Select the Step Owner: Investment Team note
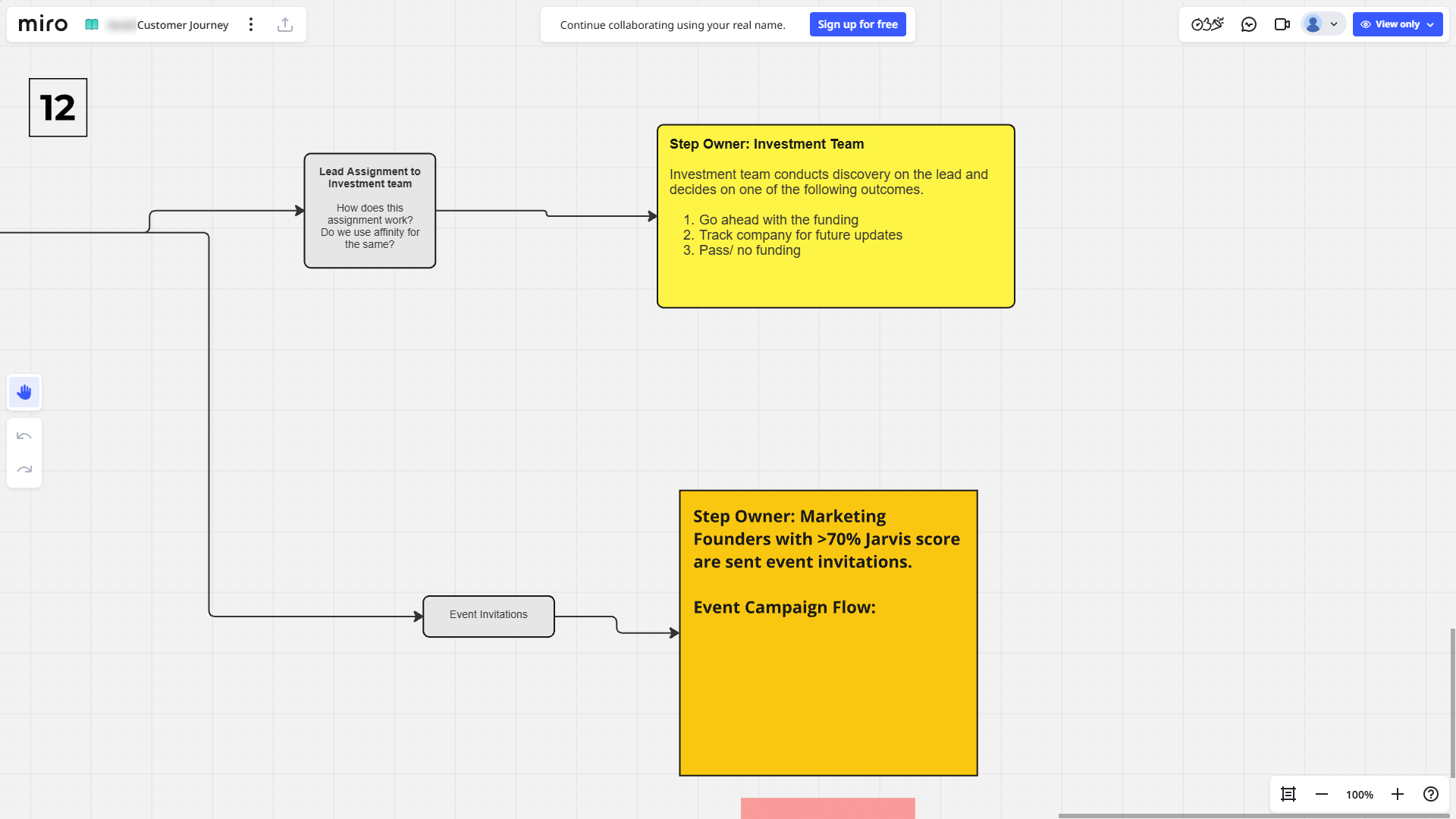 pyautogui.click(x=836, y=216)
